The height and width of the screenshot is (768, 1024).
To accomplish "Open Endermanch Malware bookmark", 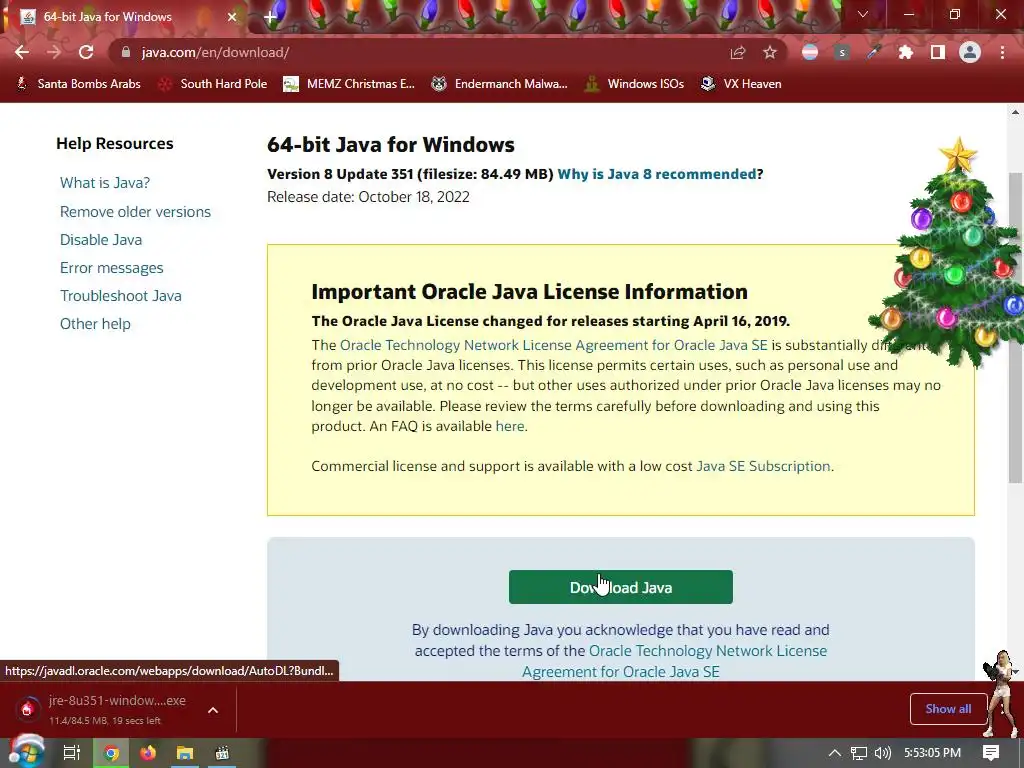I will [x=500, y=84].
